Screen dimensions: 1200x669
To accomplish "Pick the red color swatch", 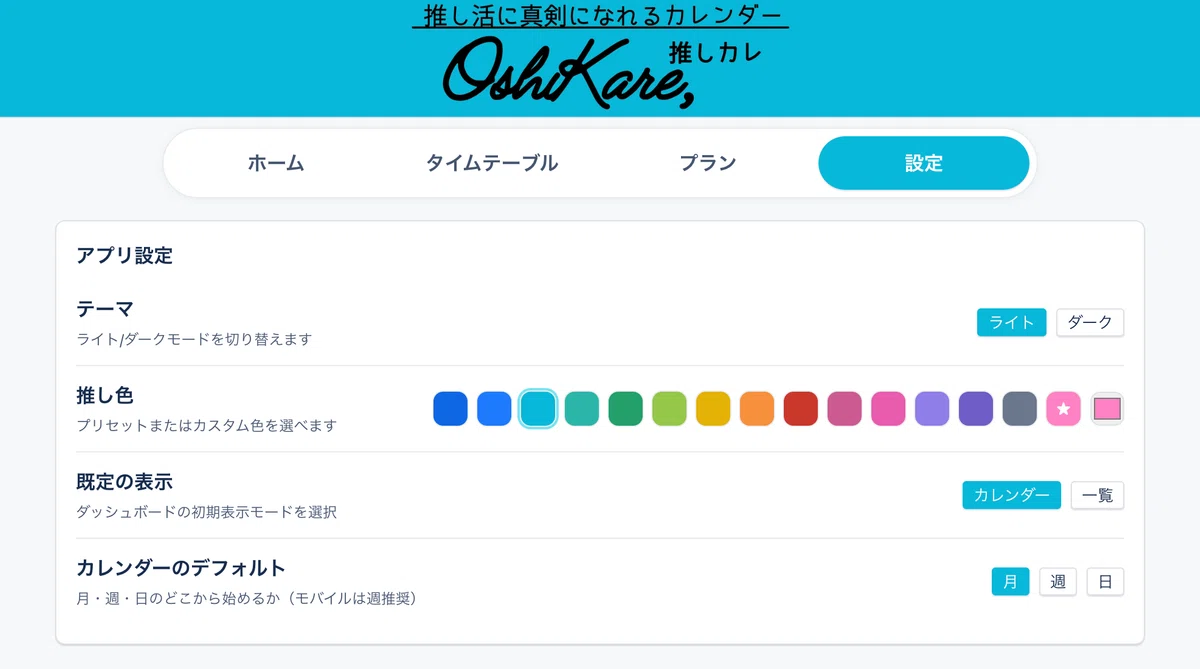I will click(x=800, y=409).
